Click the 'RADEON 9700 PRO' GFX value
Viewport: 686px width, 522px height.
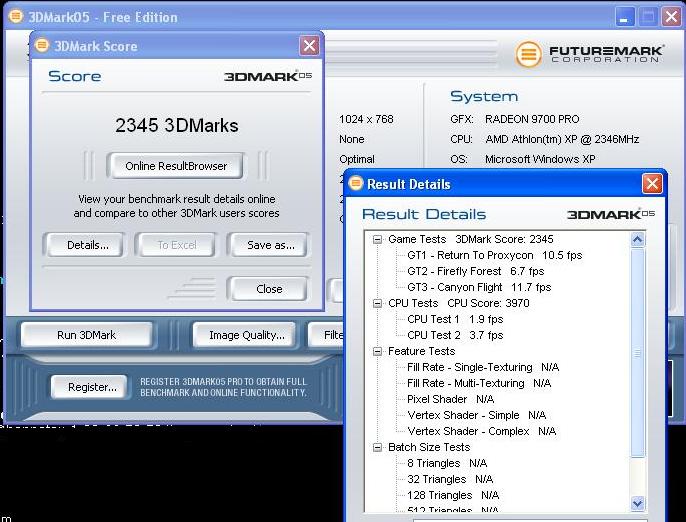pos(532,119)
